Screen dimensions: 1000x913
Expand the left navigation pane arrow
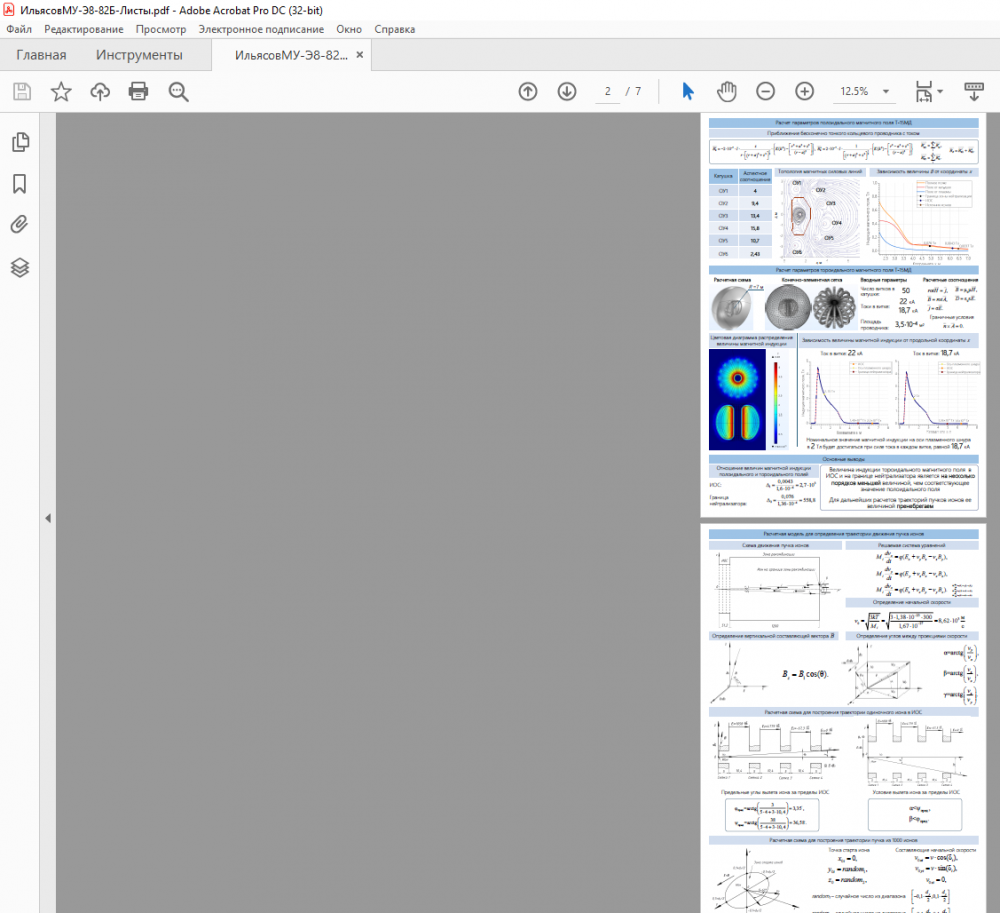47,518
